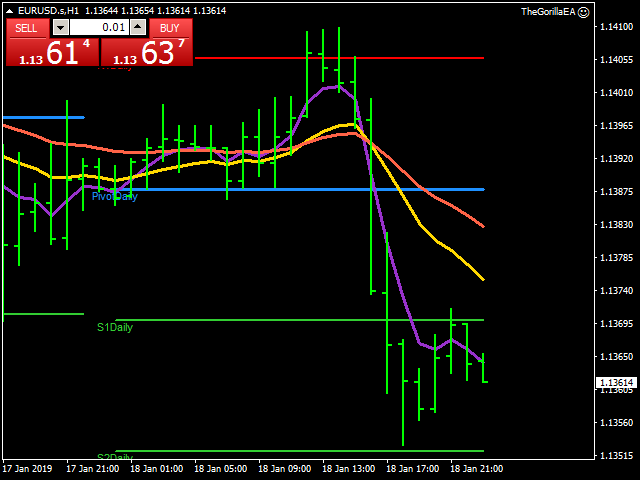Click the current price tag 1.13614

pos(616,382)
